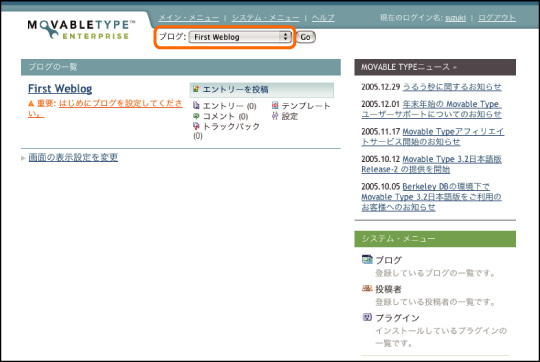Image resolution: width=540 pixels, height=362 pixels.
Task: Click the orange warning triangle icon
Action: (x=31, y=103)
